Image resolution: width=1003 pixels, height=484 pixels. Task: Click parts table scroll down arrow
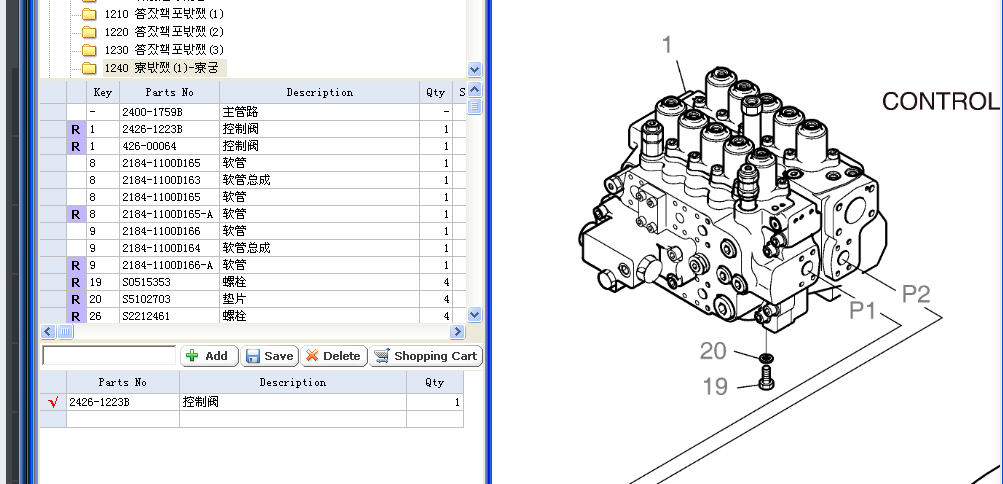(474, 314)
